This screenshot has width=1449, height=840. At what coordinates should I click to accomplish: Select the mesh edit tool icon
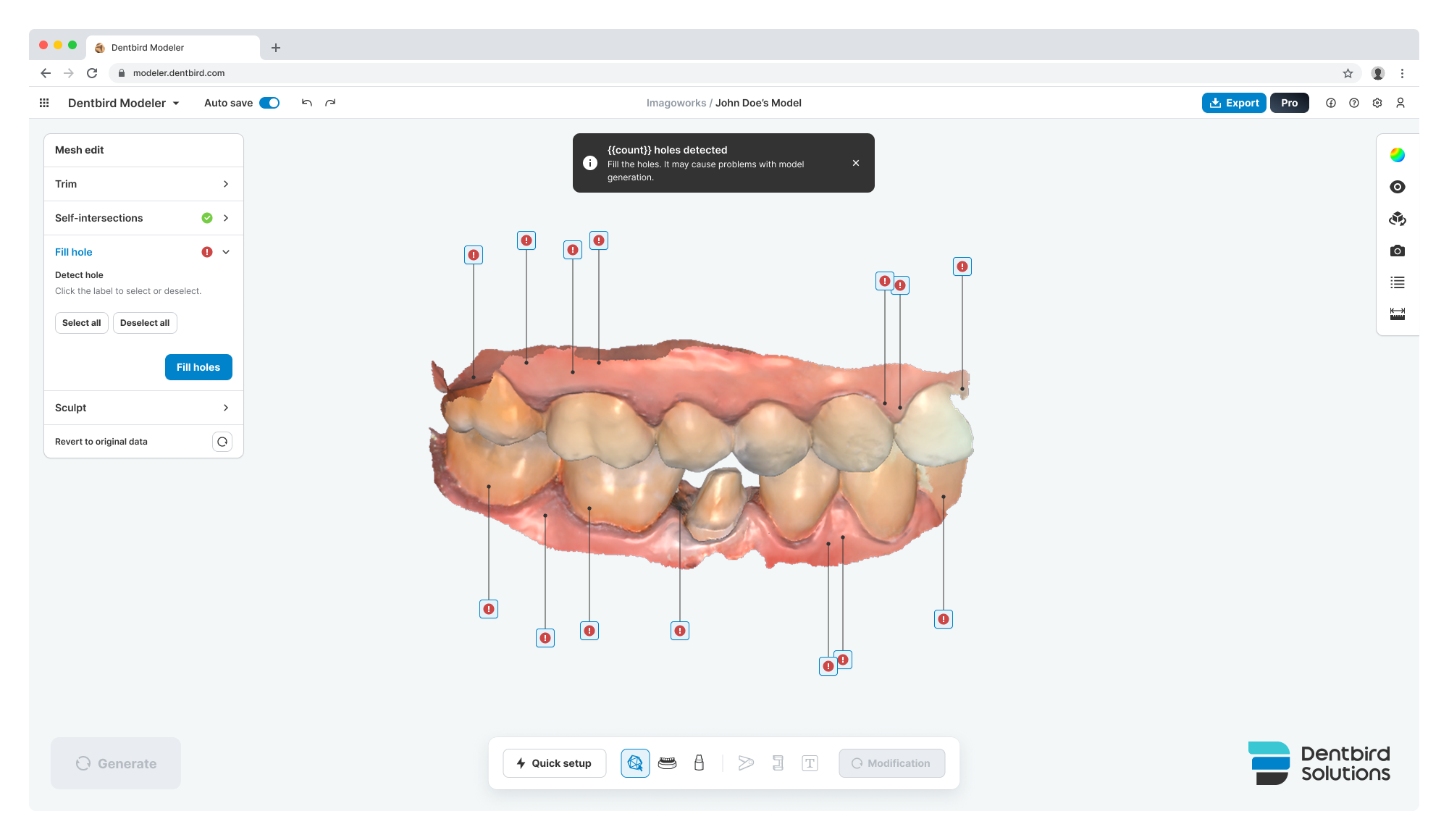tap(635, 763)
